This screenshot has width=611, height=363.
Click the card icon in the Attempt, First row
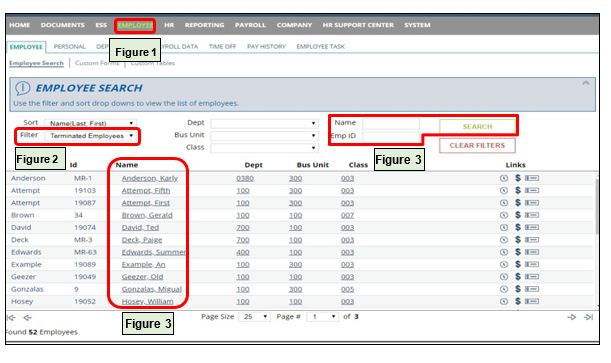click(532, 203)
